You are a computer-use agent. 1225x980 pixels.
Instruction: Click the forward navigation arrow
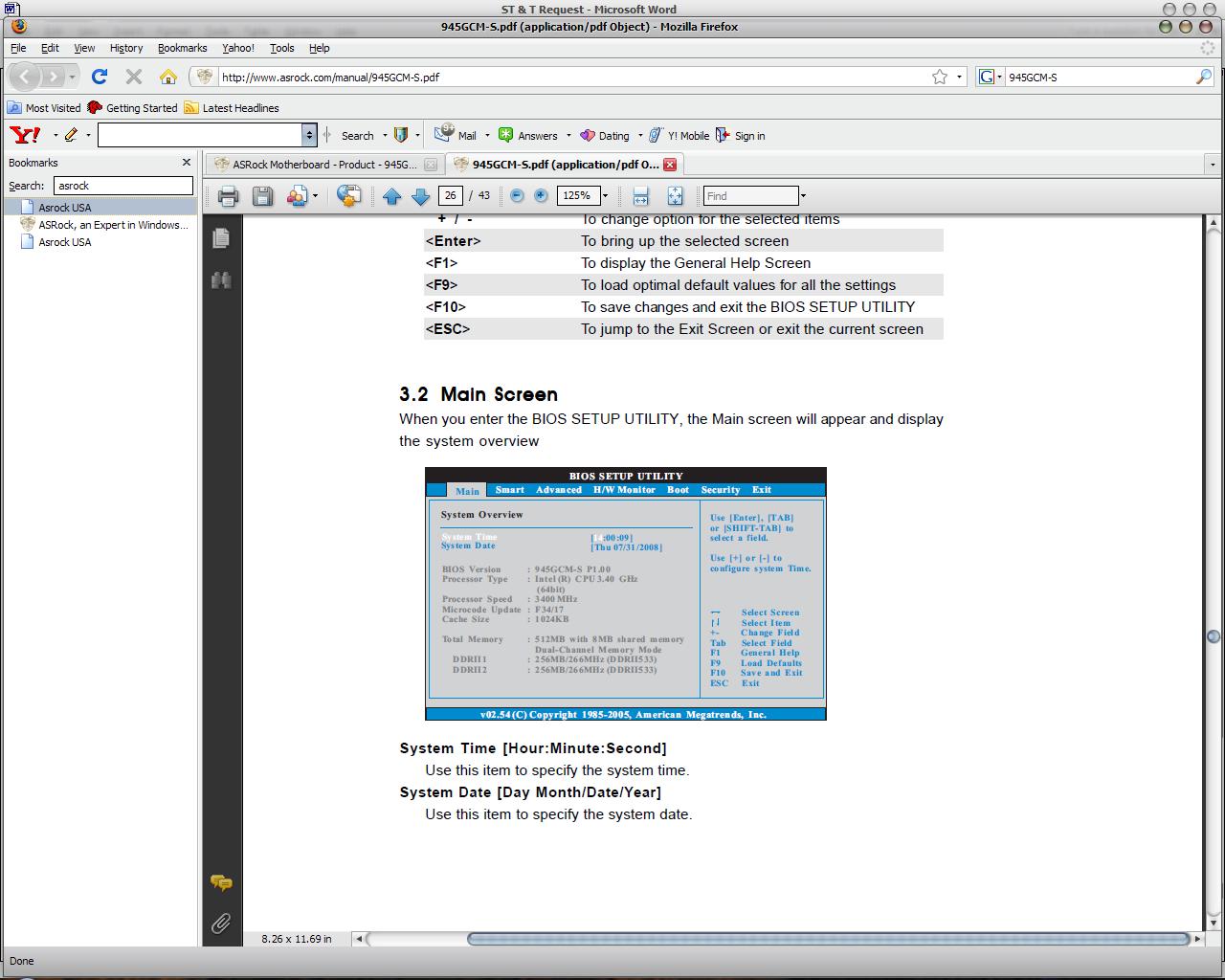53,77
